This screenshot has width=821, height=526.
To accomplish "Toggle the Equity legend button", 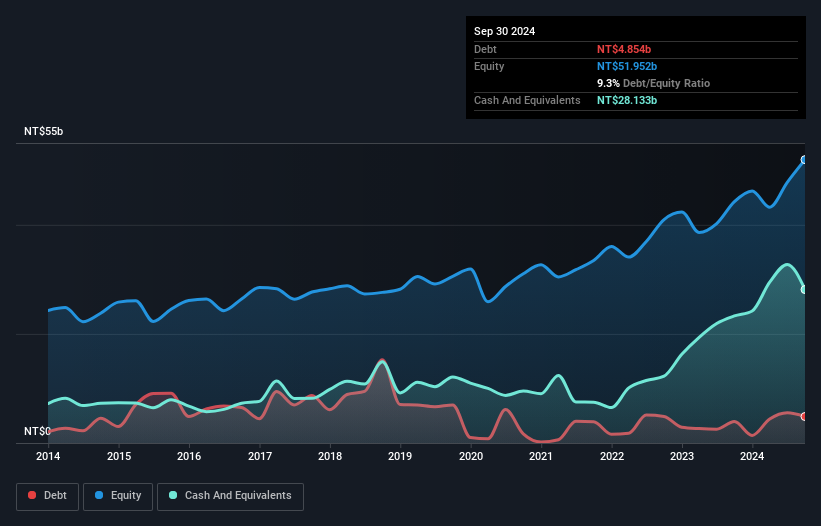I will (x=118, y=496).
